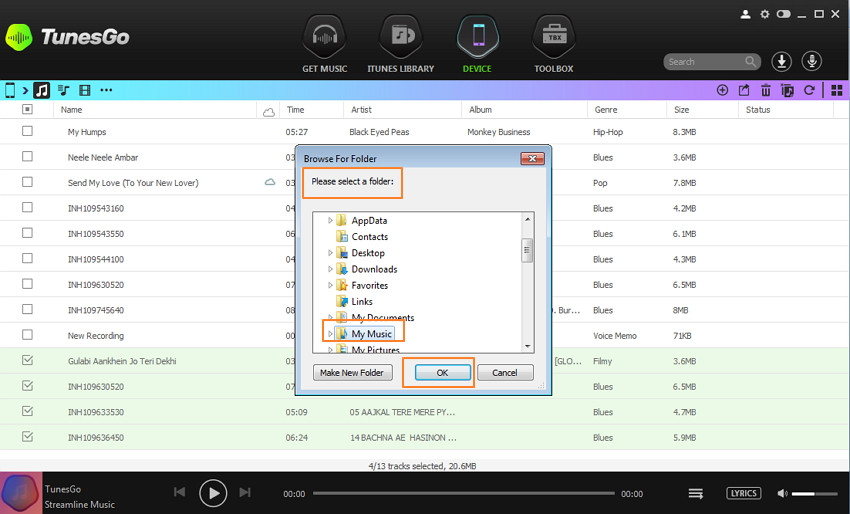Viewport: 850px width, 514px height.
Task: Open the user account icon
Action: pos(745,14)
